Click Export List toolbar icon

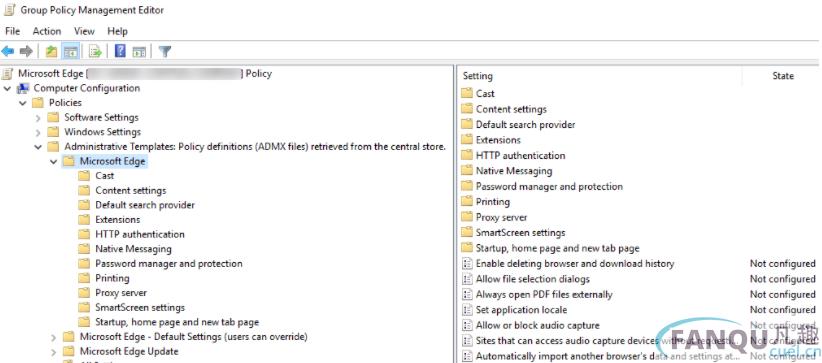click(95, 51)
